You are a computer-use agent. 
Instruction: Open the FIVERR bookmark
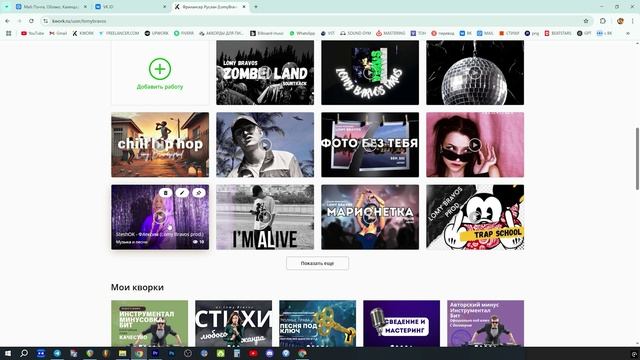[184, 33]
